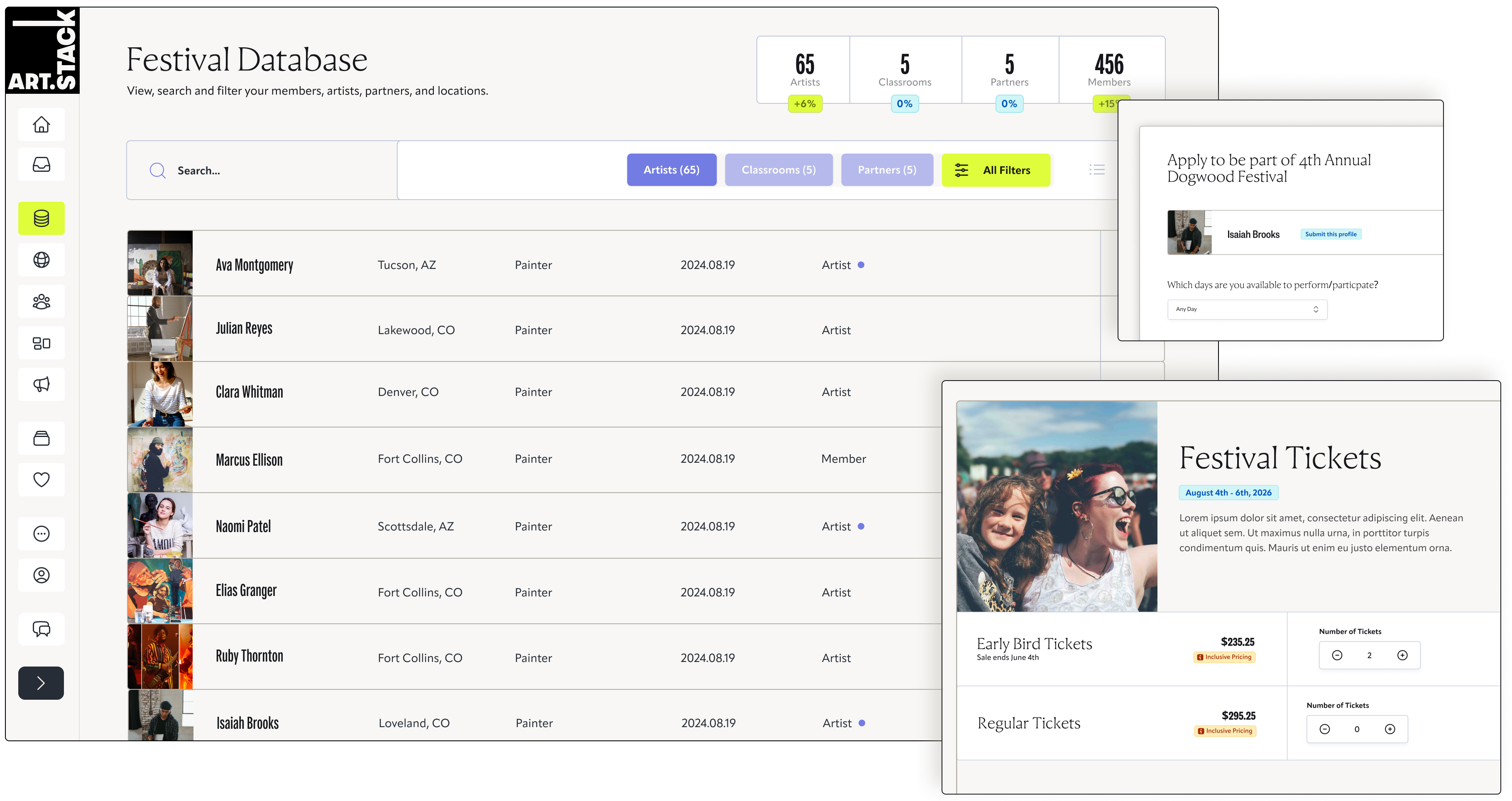This screenshot has width=1512, height=801.
Task: Open the Layout blocks icon in sidebar
Action: click(41, 343)
